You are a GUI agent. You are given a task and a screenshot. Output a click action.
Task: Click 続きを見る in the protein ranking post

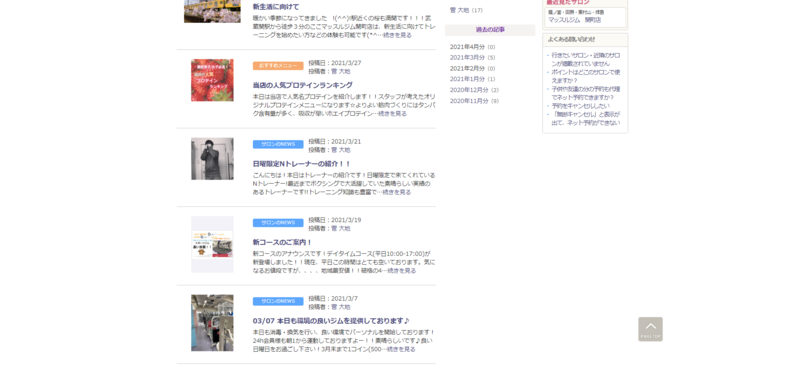[x=392, y=114]
